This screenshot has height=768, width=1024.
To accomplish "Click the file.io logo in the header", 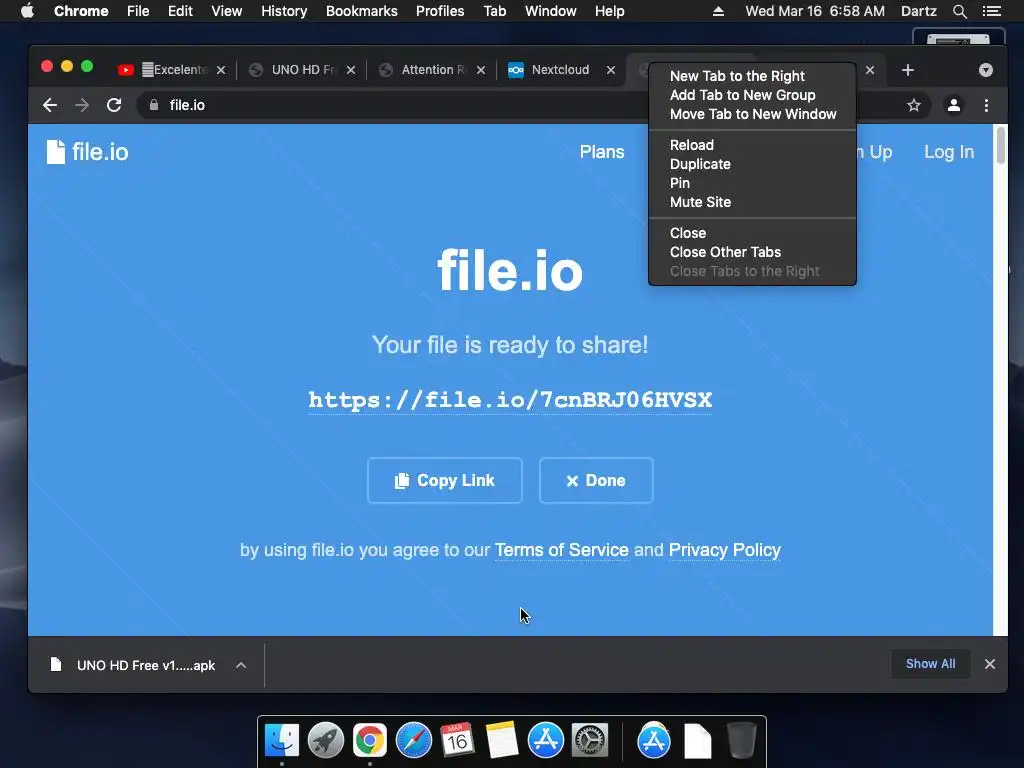I will [x=88, y=152].
